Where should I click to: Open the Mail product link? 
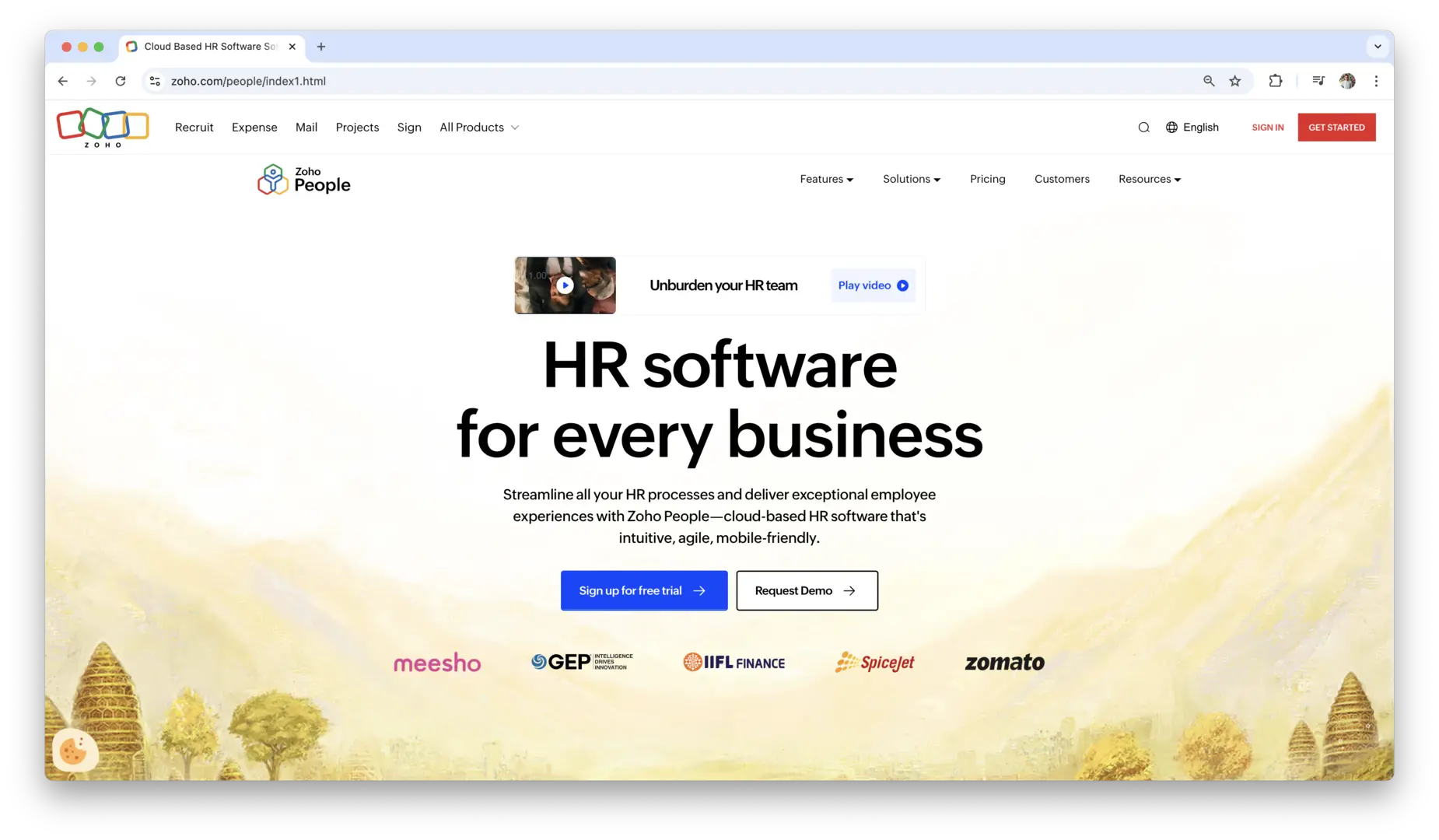(306, 128)
